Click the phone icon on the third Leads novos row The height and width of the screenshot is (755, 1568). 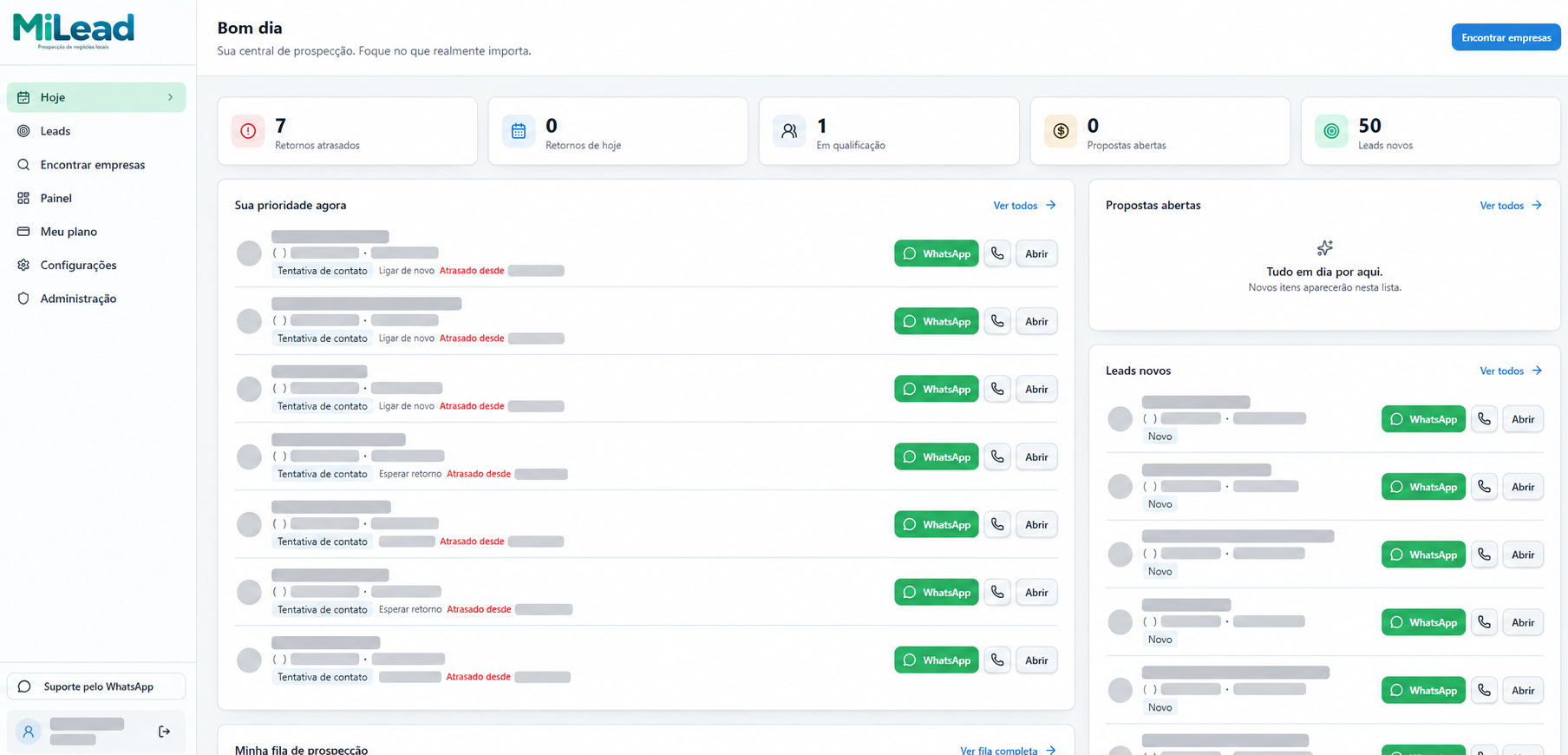point(1484,555)
